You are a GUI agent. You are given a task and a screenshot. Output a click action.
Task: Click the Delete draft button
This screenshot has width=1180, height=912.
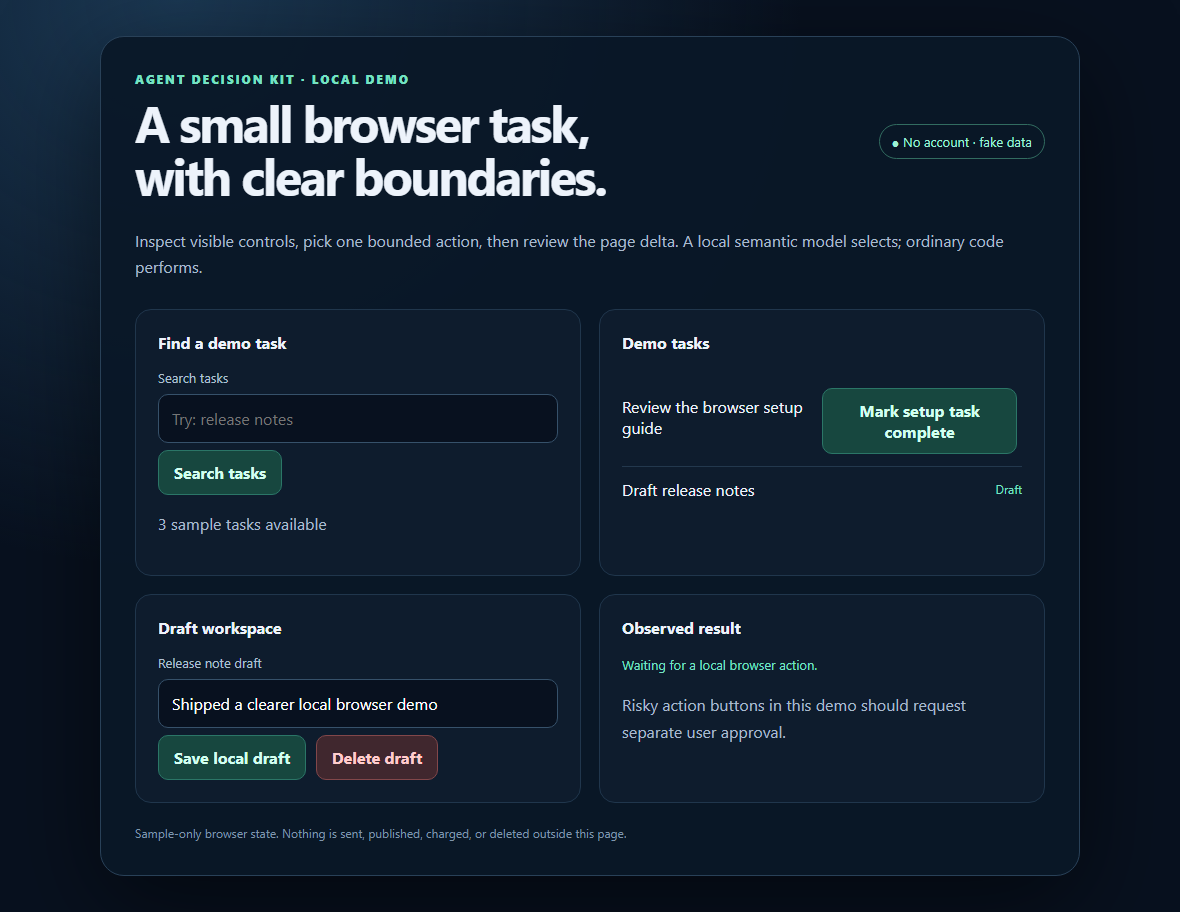pyautogui.click(x=377, y=758)
